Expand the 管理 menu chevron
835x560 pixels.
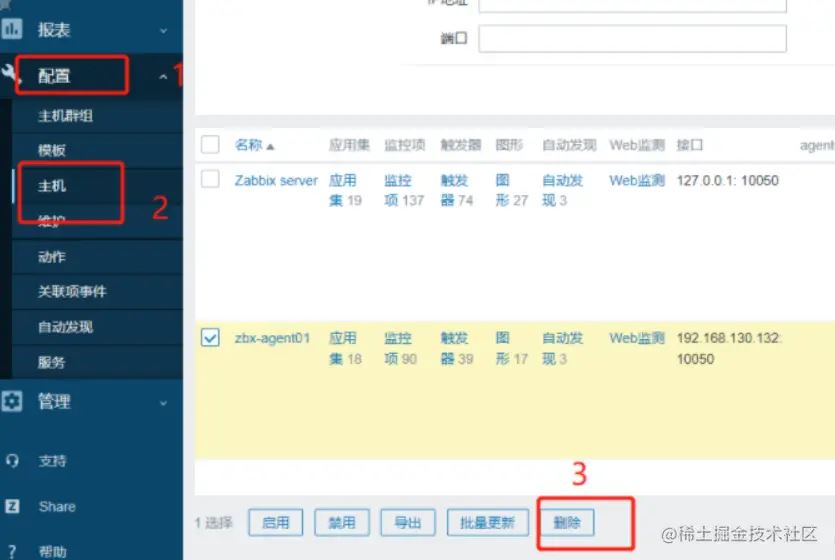click(x=163, y=403)
